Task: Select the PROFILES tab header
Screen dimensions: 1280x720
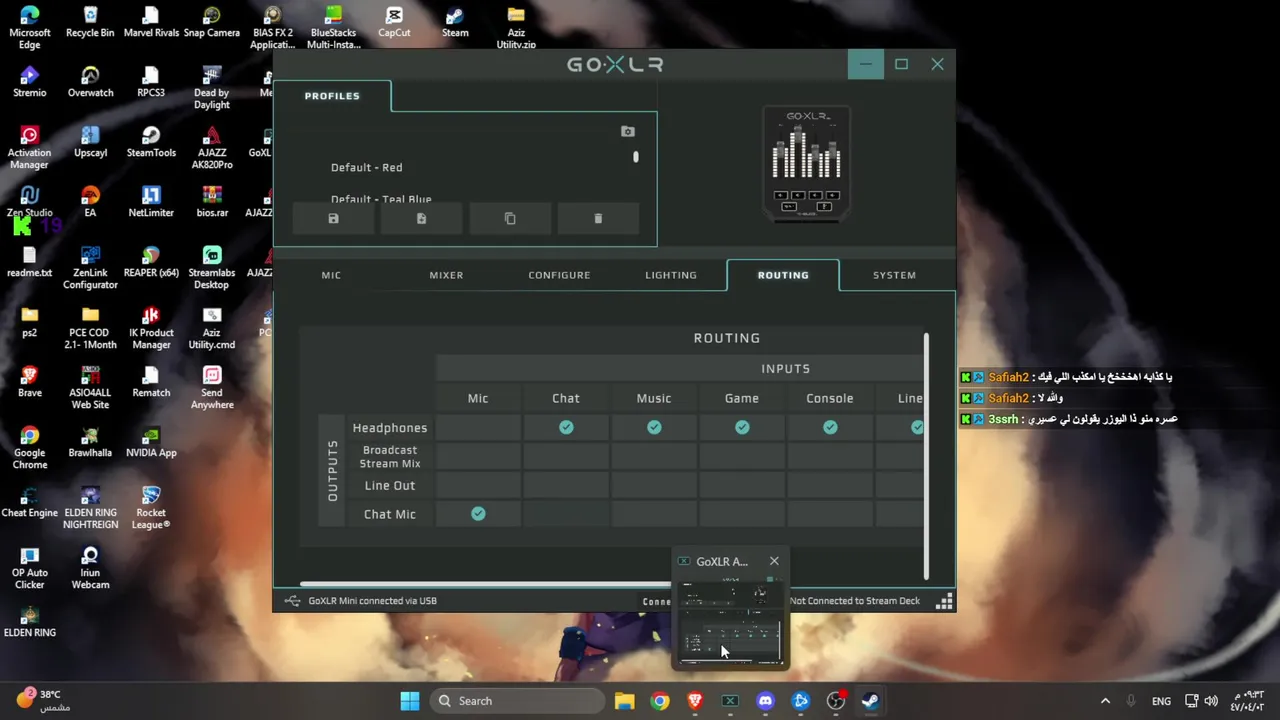Action: point(332,96)
